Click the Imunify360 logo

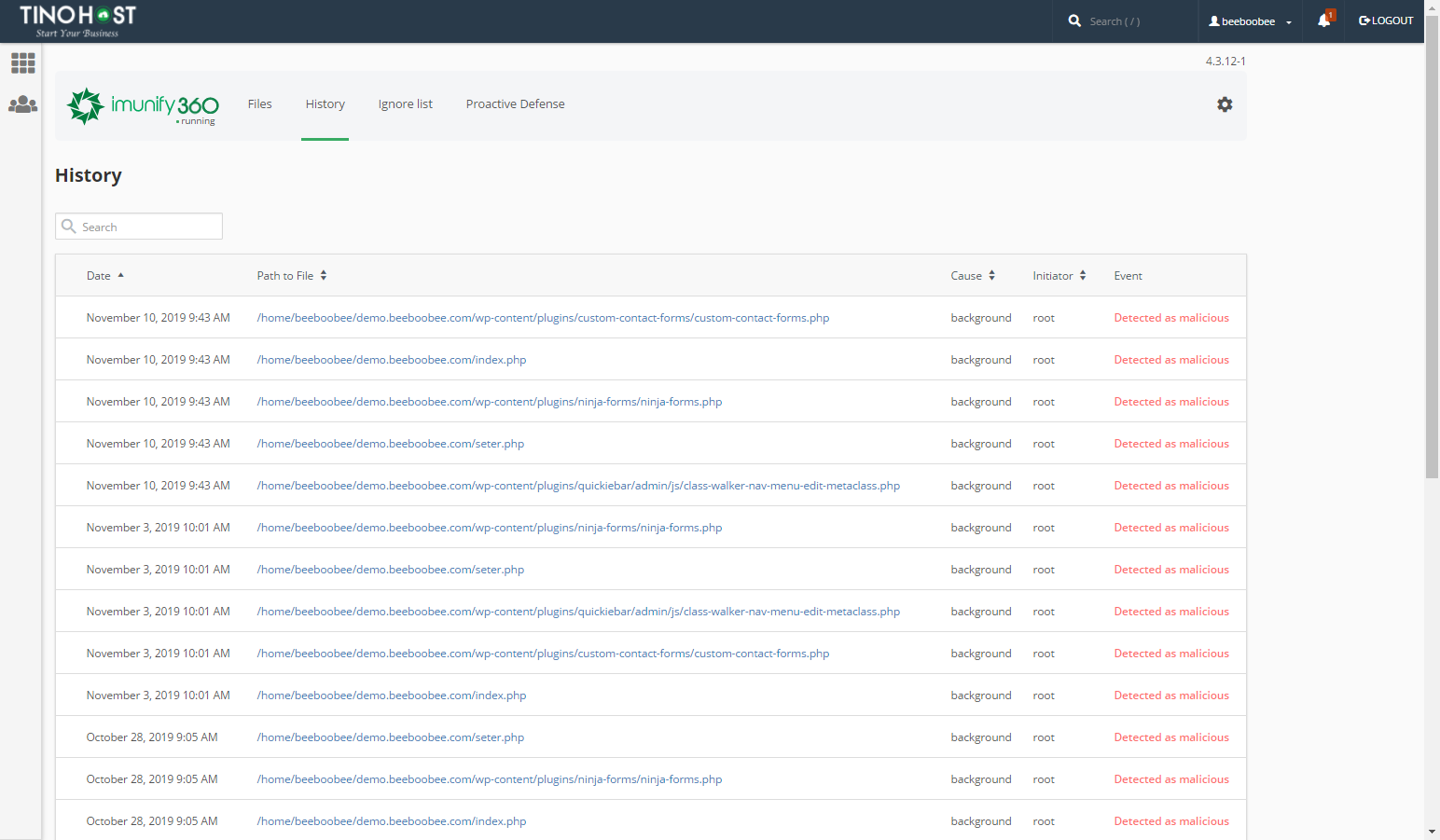pyautogui.click(x=144, y=105)
